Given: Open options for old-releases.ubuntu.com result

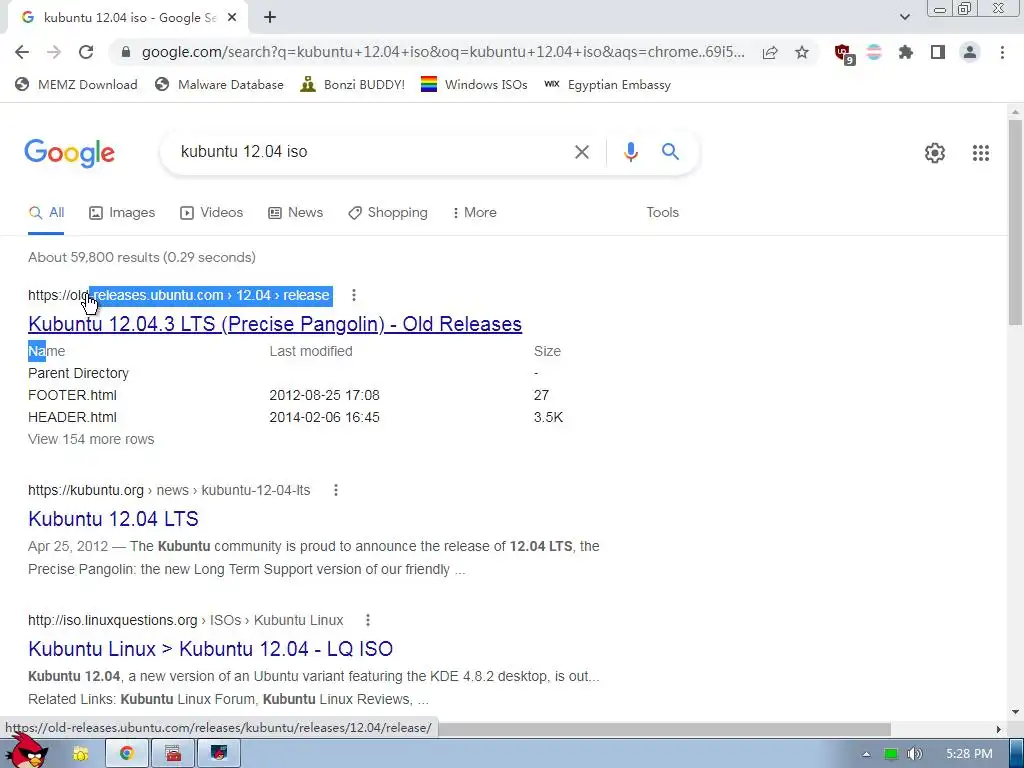Looking at the screenshot, I should point(354,295).
